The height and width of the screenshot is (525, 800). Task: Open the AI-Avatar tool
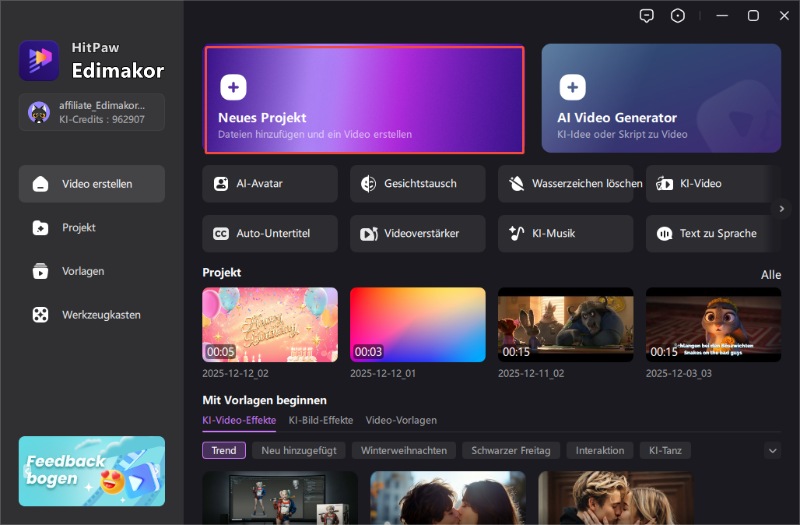tap(270, 184)
